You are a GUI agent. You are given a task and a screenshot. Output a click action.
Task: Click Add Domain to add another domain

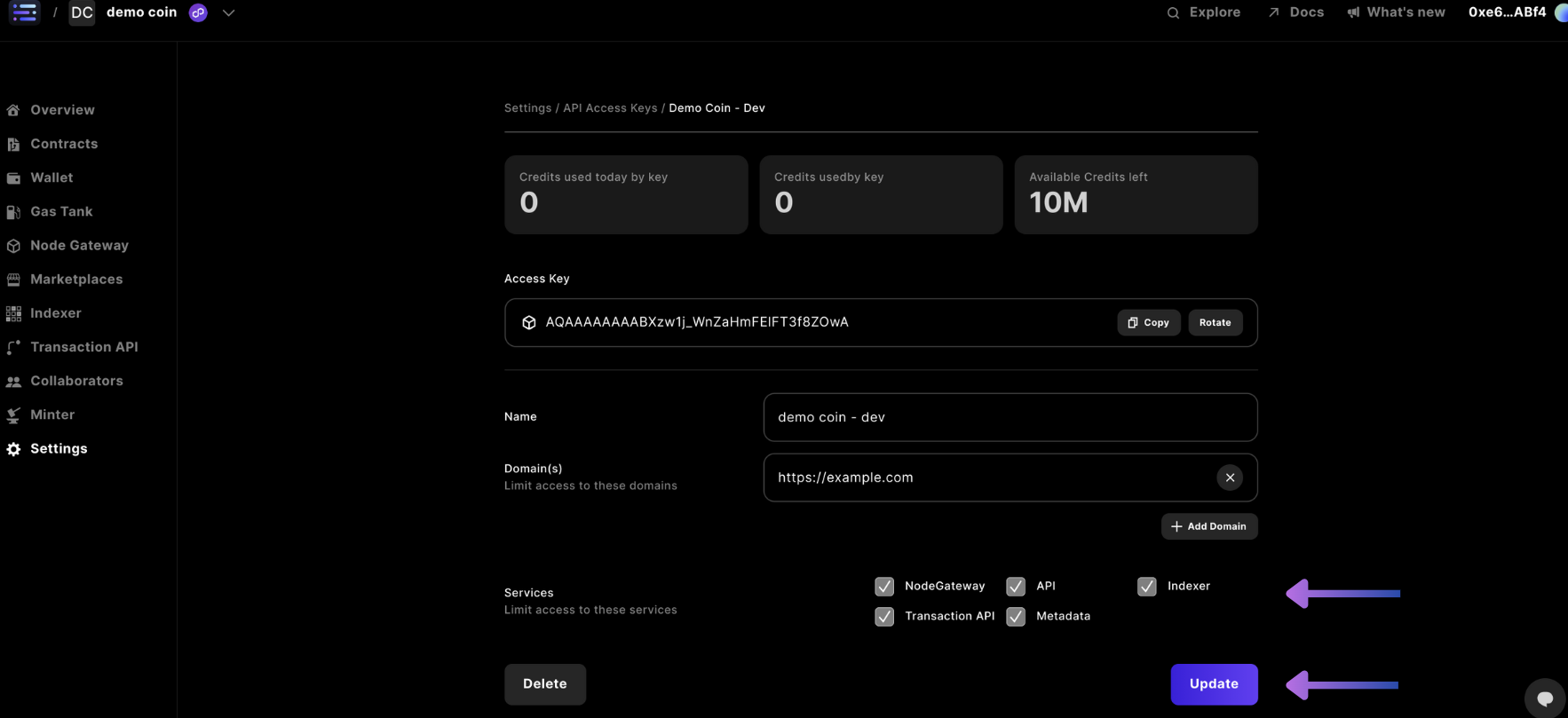[1208, 526]
